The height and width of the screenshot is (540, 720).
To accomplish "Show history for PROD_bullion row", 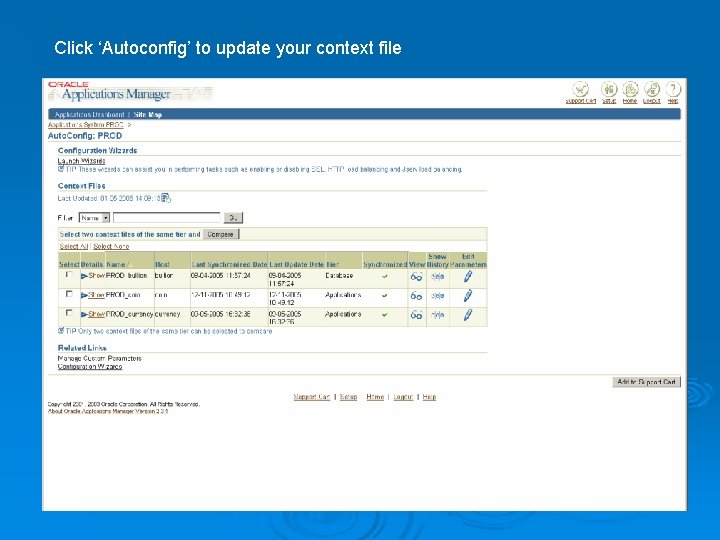I will click(x=438, y=276).
